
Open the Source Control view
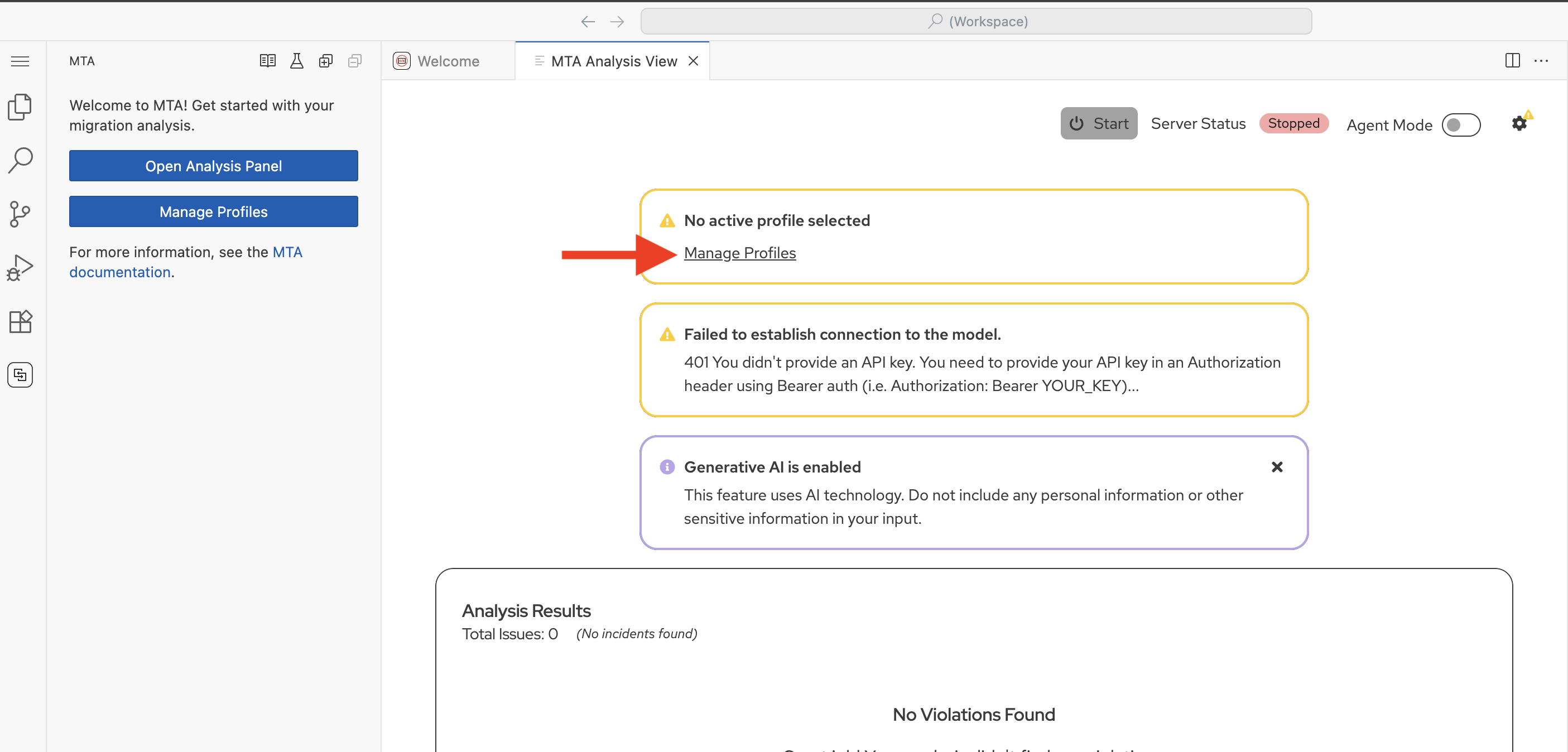(20, 214)
